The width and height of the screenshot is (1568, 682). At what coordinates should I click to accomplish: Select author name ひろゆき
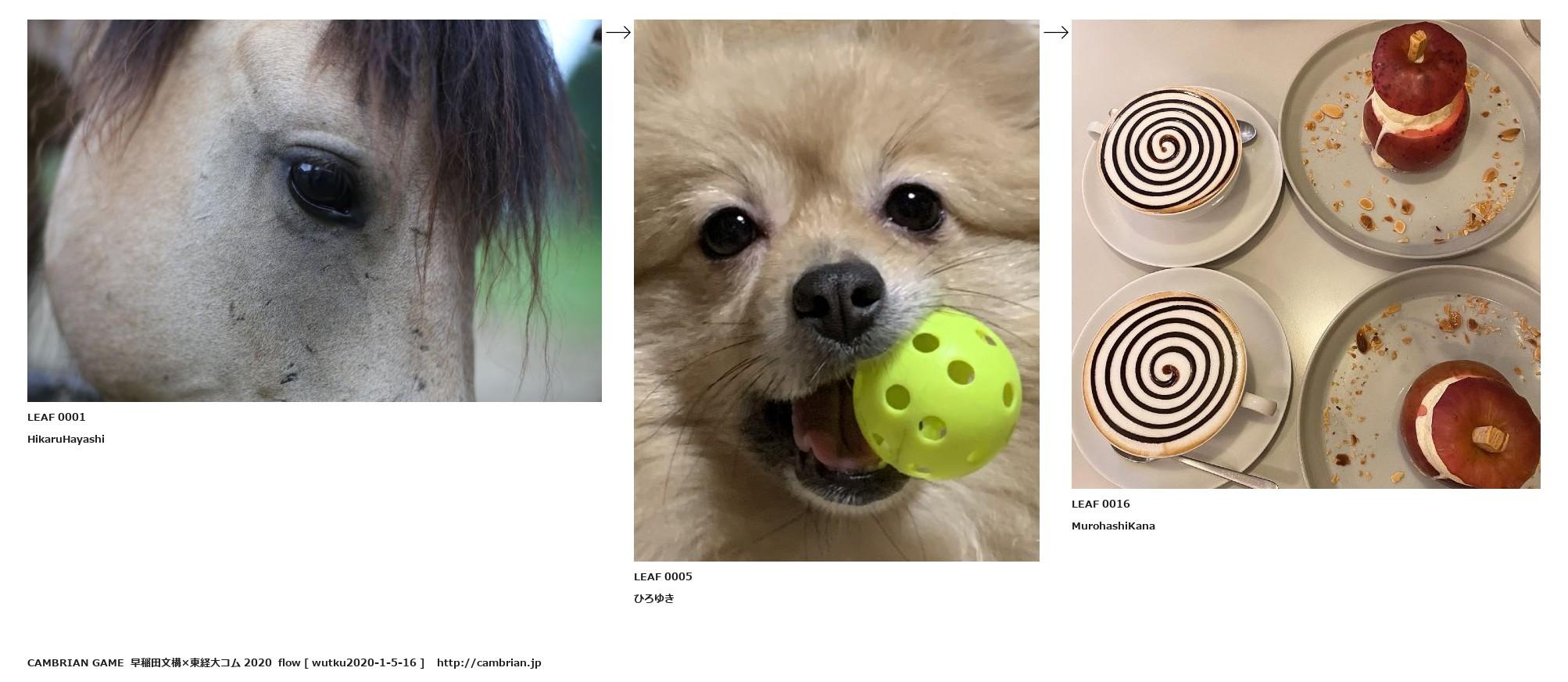[654, 598]
